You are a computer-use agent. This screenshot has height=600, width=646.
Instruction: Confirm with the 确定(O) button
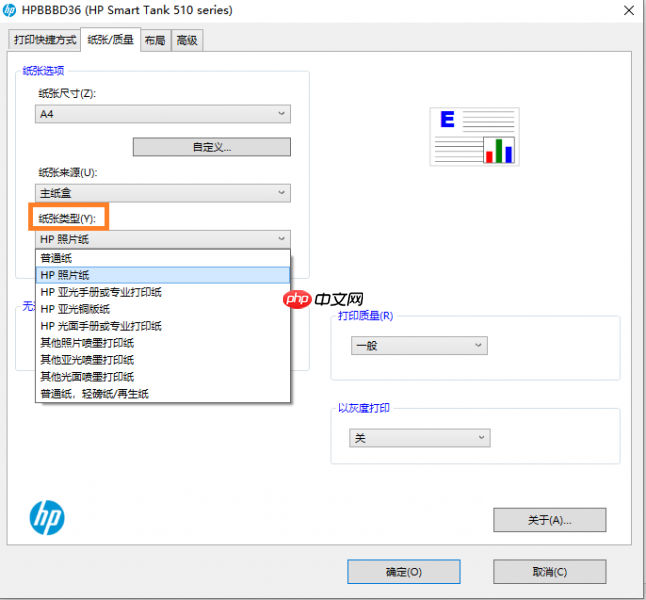tap(404, 572)
